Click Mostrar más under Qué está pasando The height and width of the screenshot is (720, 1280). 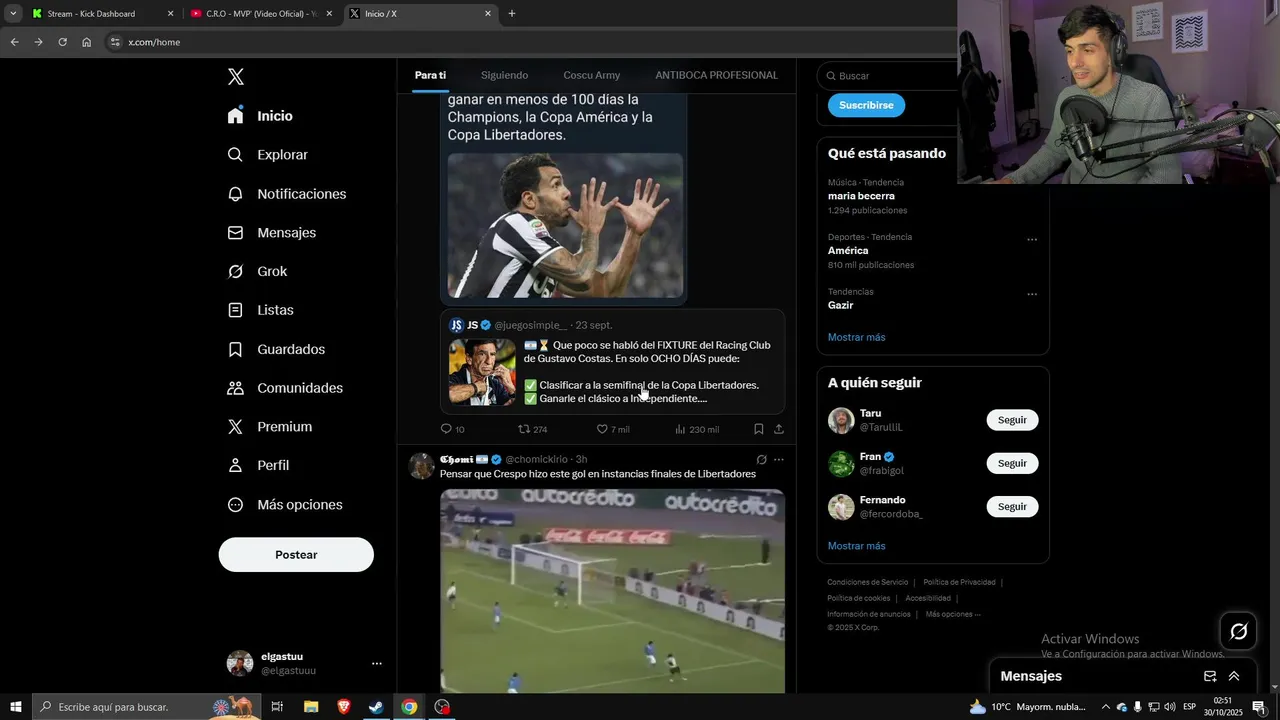pyautogui.click(x=857, y=337)
